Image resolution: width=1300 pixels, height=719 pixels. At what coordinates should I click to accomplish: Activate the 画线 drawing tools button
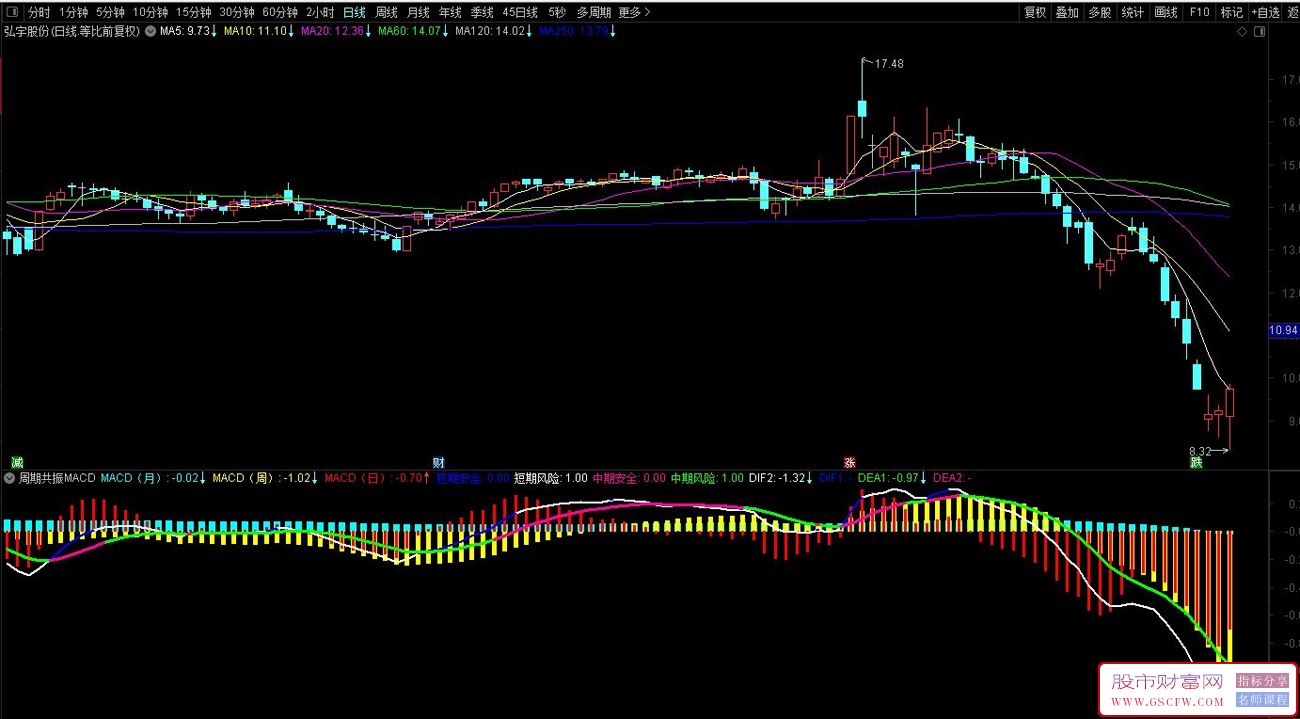click(1165, 13)
